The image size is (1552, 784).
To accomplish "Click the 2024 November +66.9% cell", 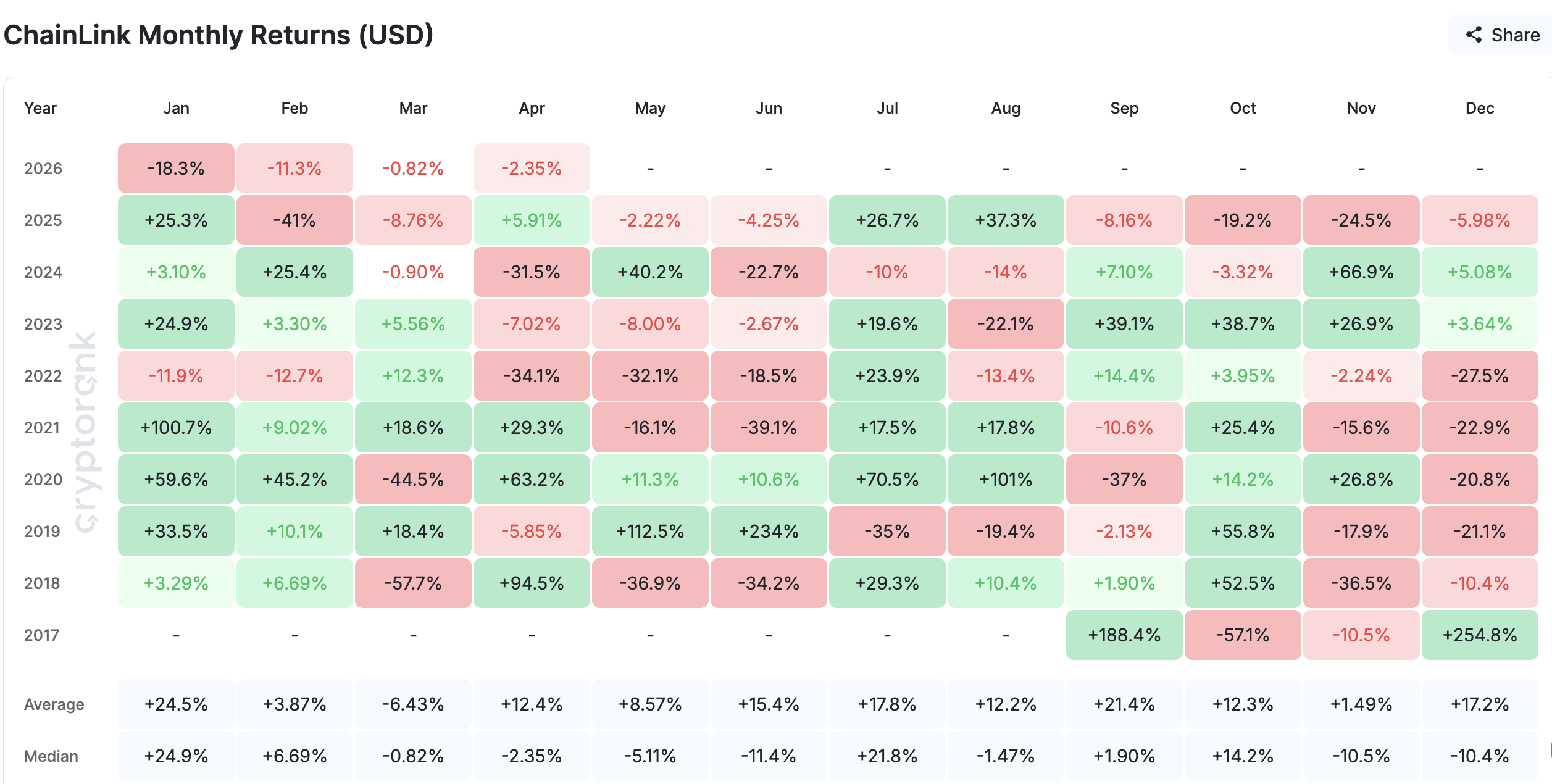I will tap(1361, 272).
